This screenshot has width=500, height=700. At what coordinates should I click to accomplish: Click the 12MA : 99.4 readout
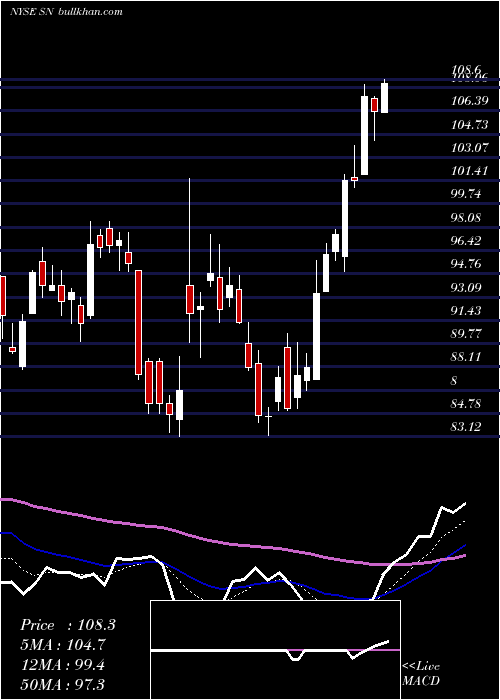click(63, 665)
